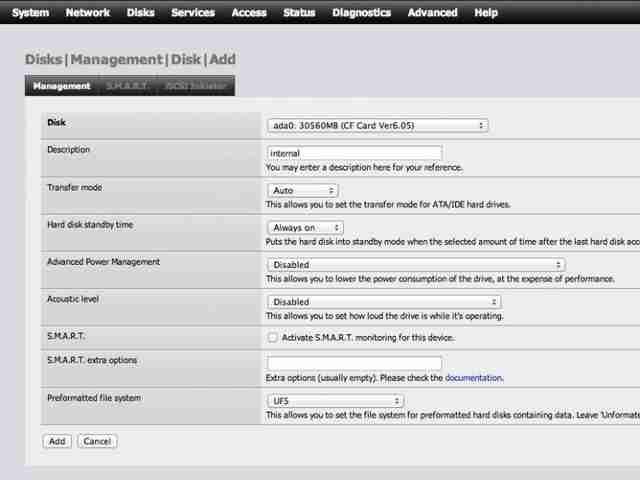Click the Description text field
The width and height of the screenshot is (640, 480).
pos(354,153)
